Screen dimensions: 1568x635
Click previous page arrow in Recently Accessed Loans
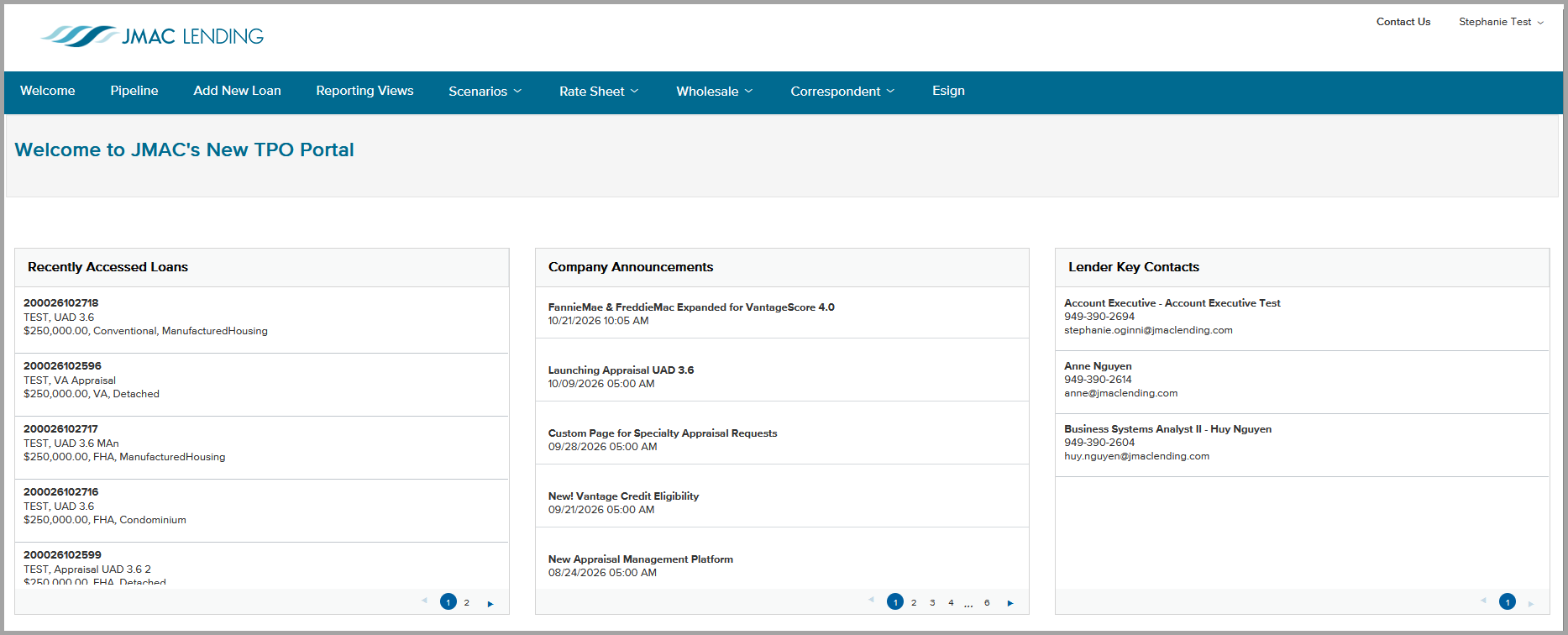coord(424,600)
